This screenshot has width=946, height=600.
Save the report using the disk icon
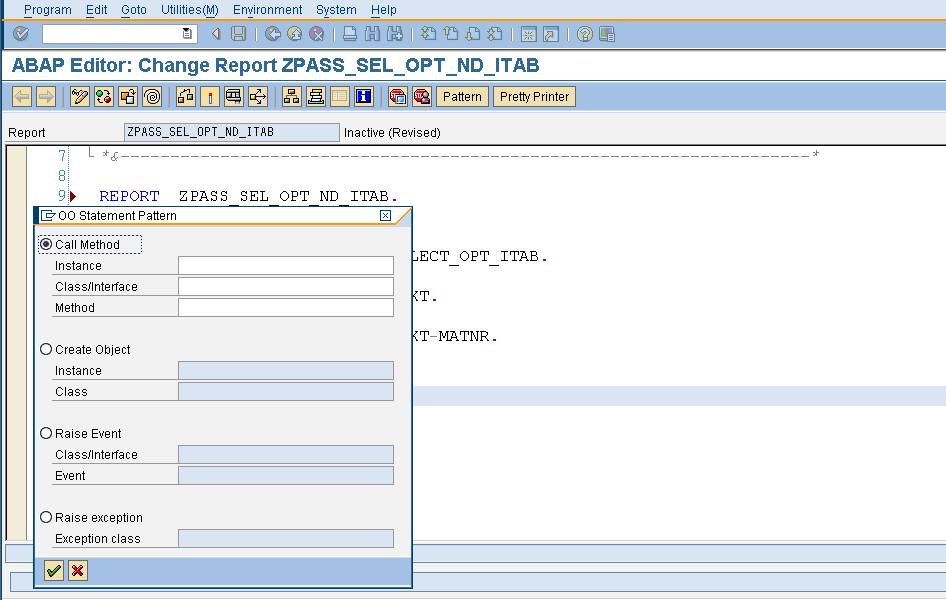coord(239,33)
